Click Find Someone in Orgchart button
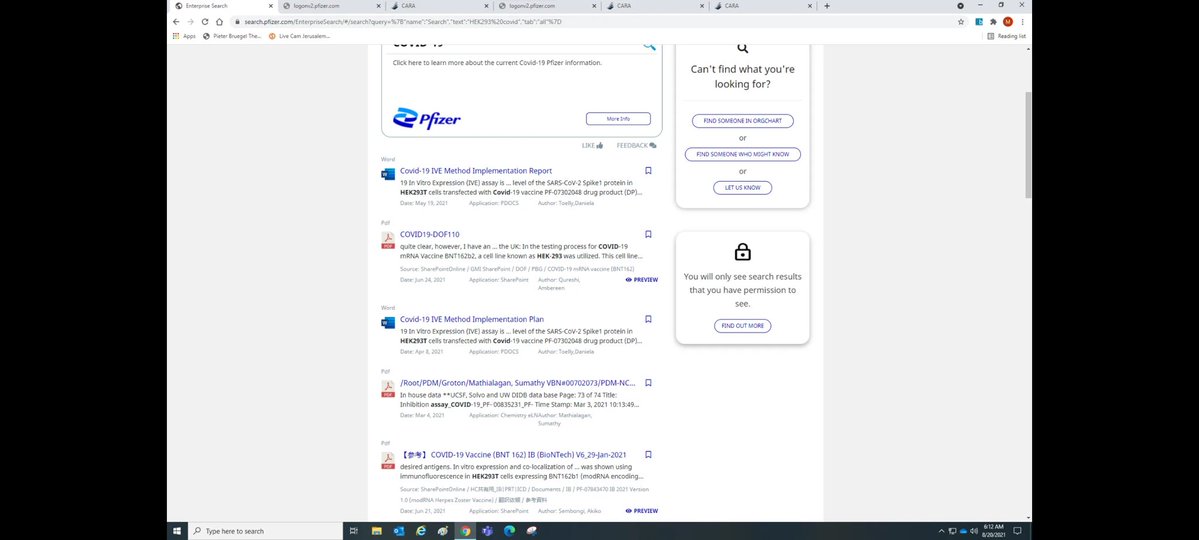1199x540 pixels. (742, 121)
